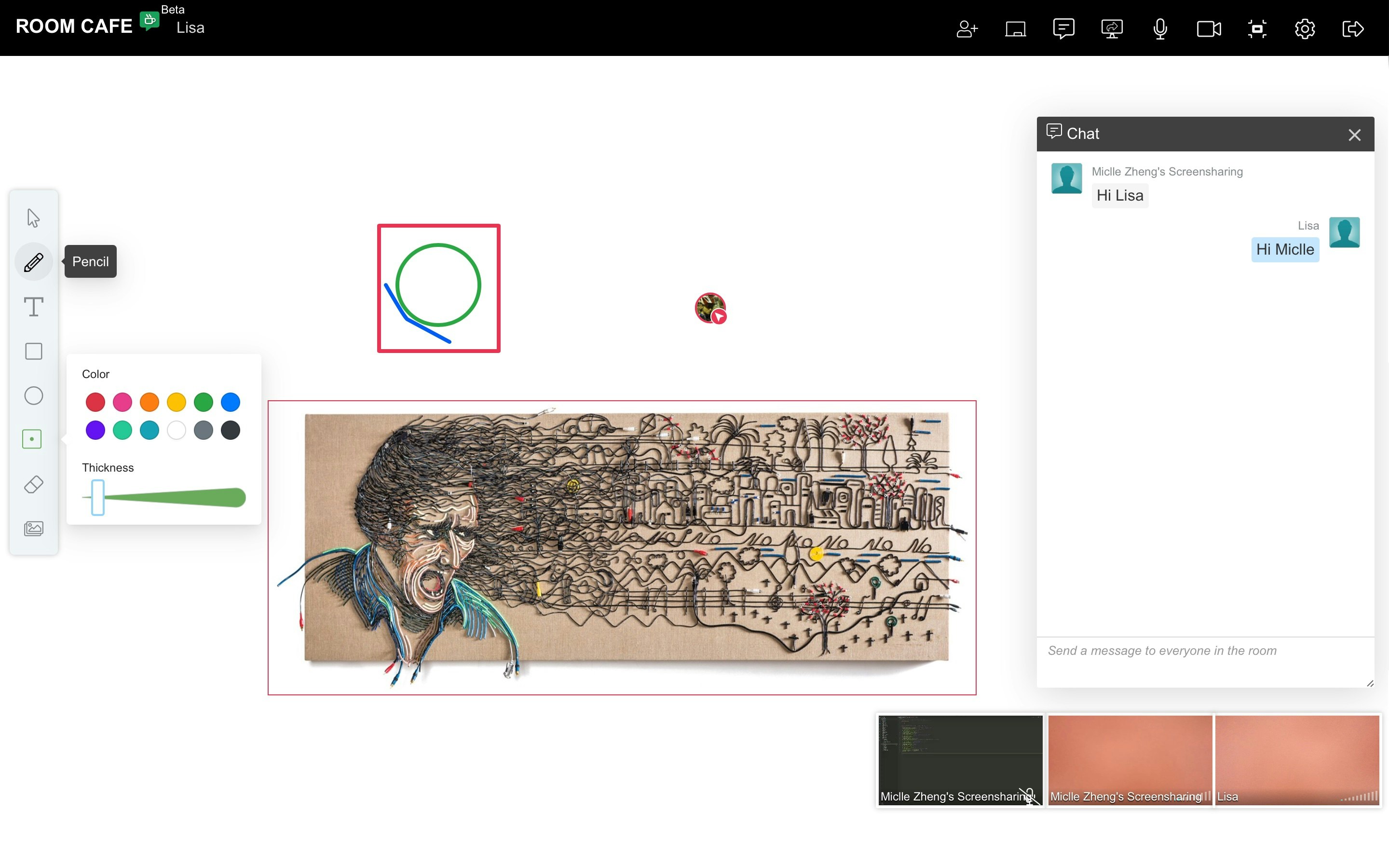Click the screen sharing monitor icon
The image size is (1389, 868).
[x=1112, y=29]
